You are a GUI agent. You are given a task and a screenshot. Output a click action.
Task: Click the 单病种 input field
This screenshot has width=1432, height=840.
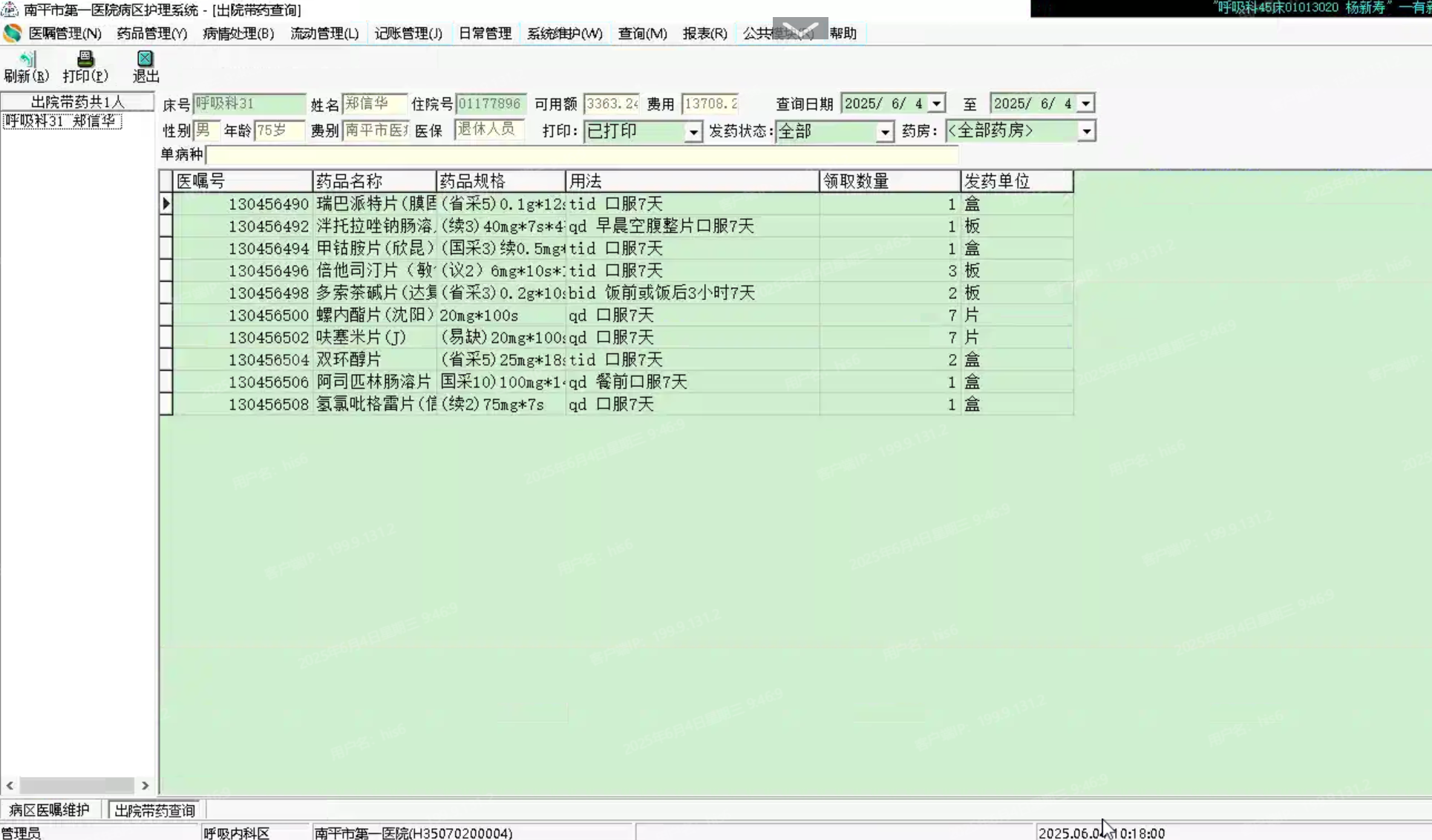[581, 154]
